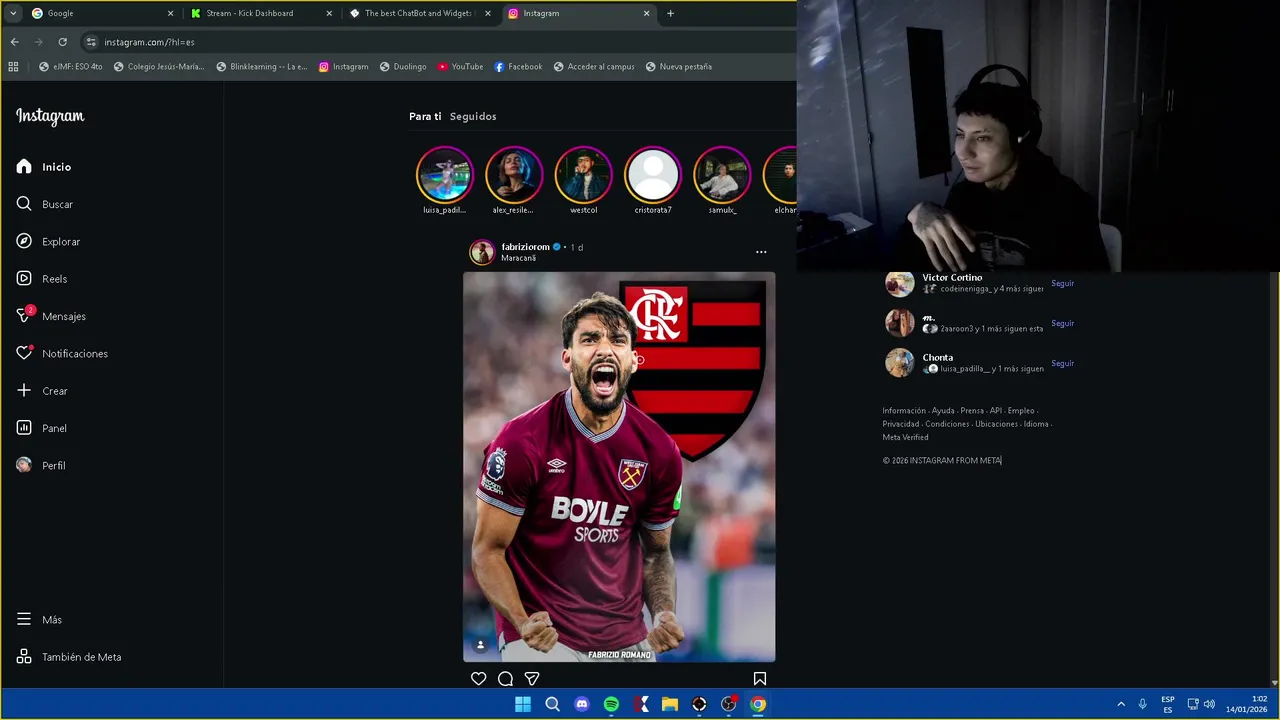
Task: View luisa_padil story
Action: coord(444,175)
